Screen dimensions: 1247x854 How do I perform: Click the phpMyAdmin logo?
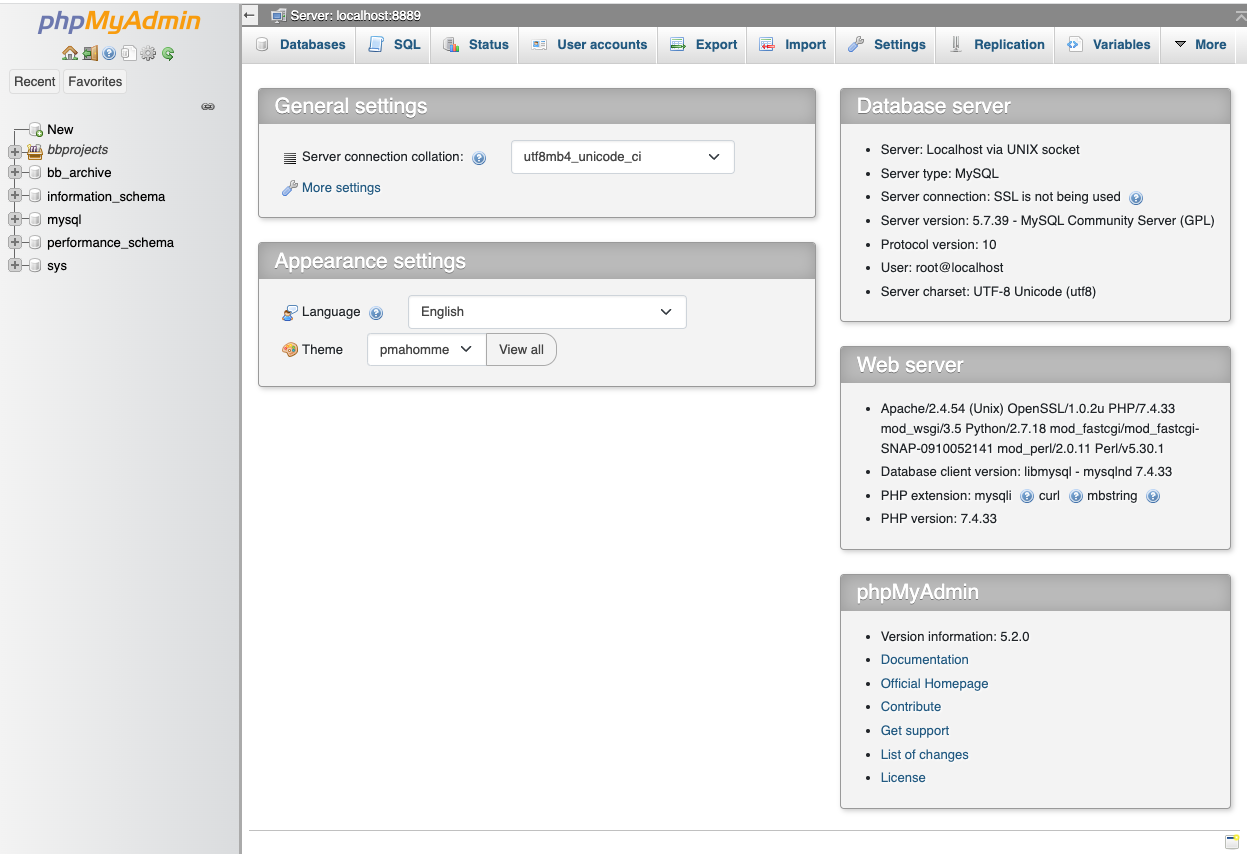pos(119,22)
